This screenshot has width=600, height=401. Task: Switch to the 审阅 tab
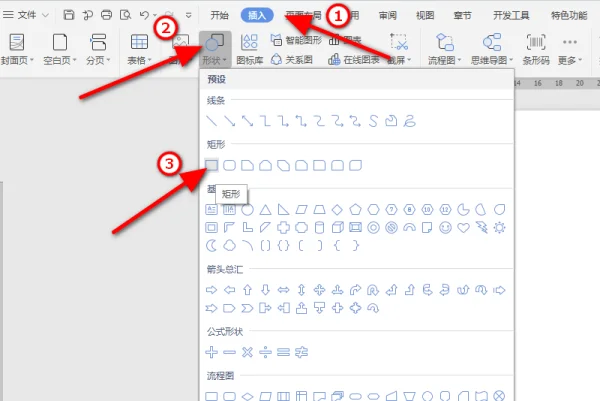pos(388,15)
